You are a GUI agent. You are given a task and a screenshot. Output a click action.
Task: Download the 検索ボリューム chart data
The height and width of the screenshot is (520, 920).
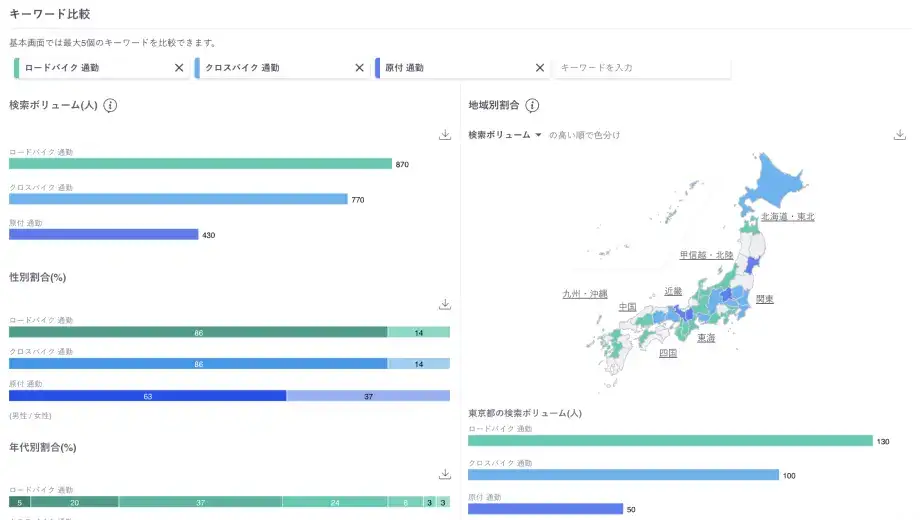[445, 135]
